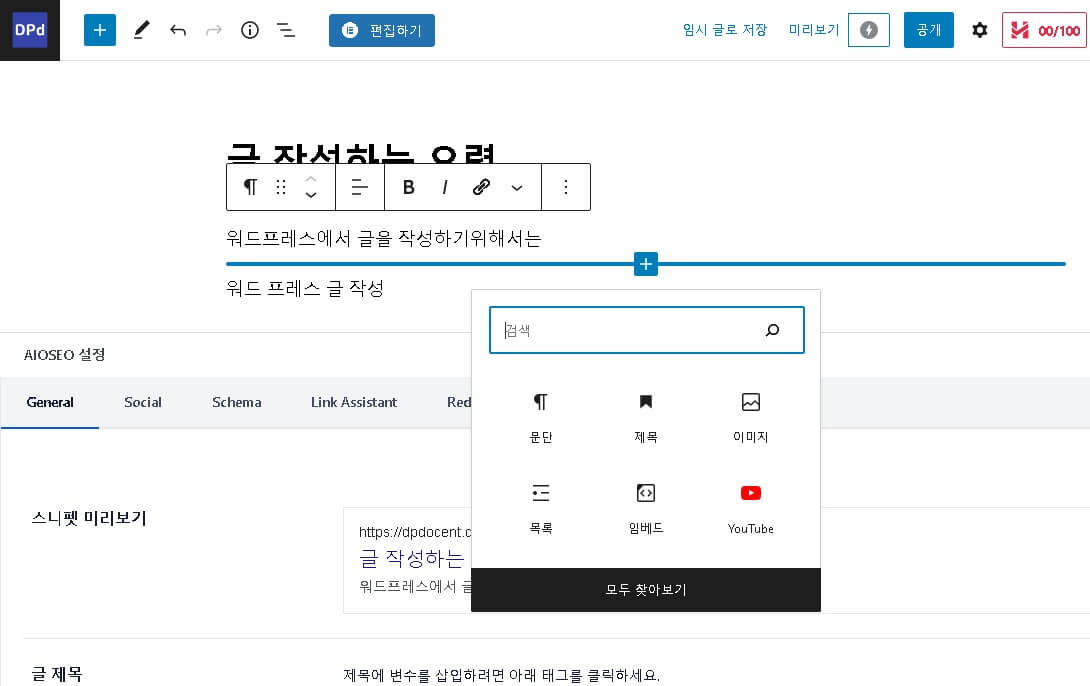This screenshot has width=1090, height=686.
Task: Insert a YouTube block
Action: pos(751,505)
